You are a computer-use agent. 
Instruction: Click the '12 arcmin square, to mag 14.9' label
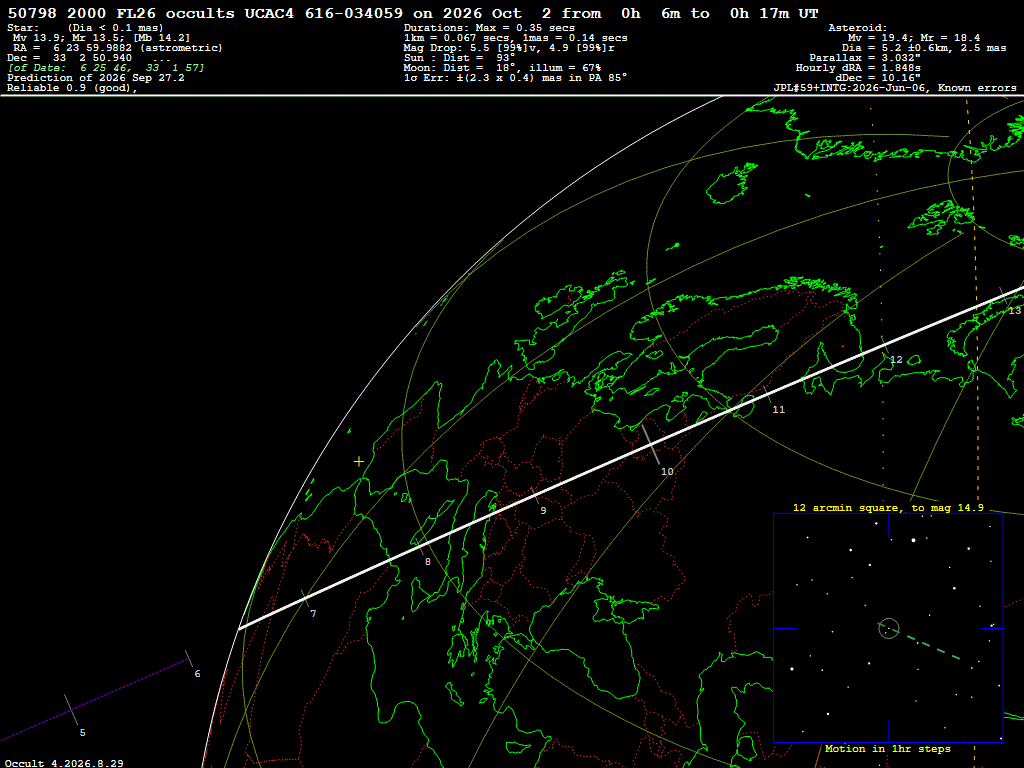pos(888,507)
